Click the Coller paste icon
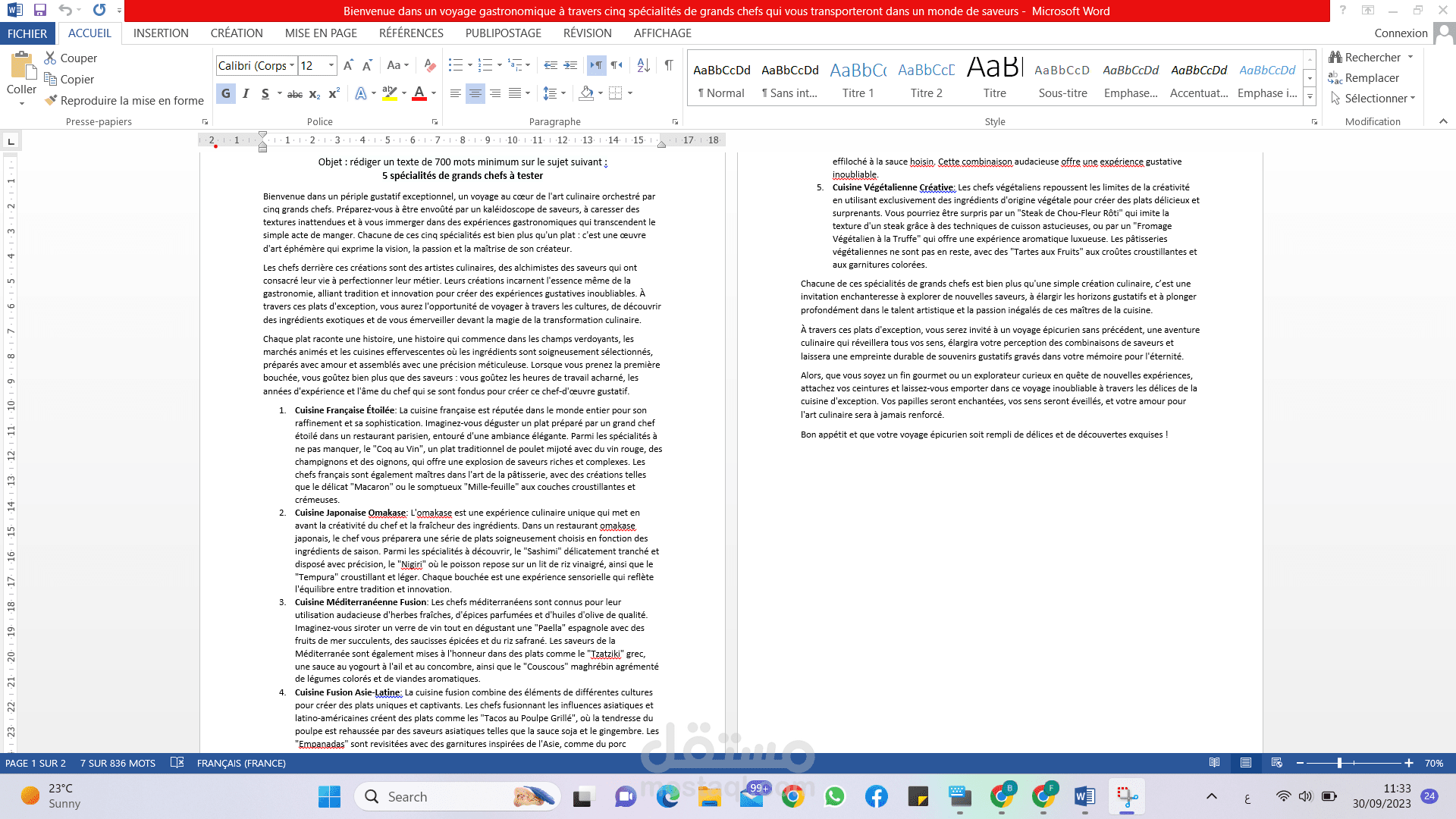The image size is (1456, 819). (x=21, y=66)
